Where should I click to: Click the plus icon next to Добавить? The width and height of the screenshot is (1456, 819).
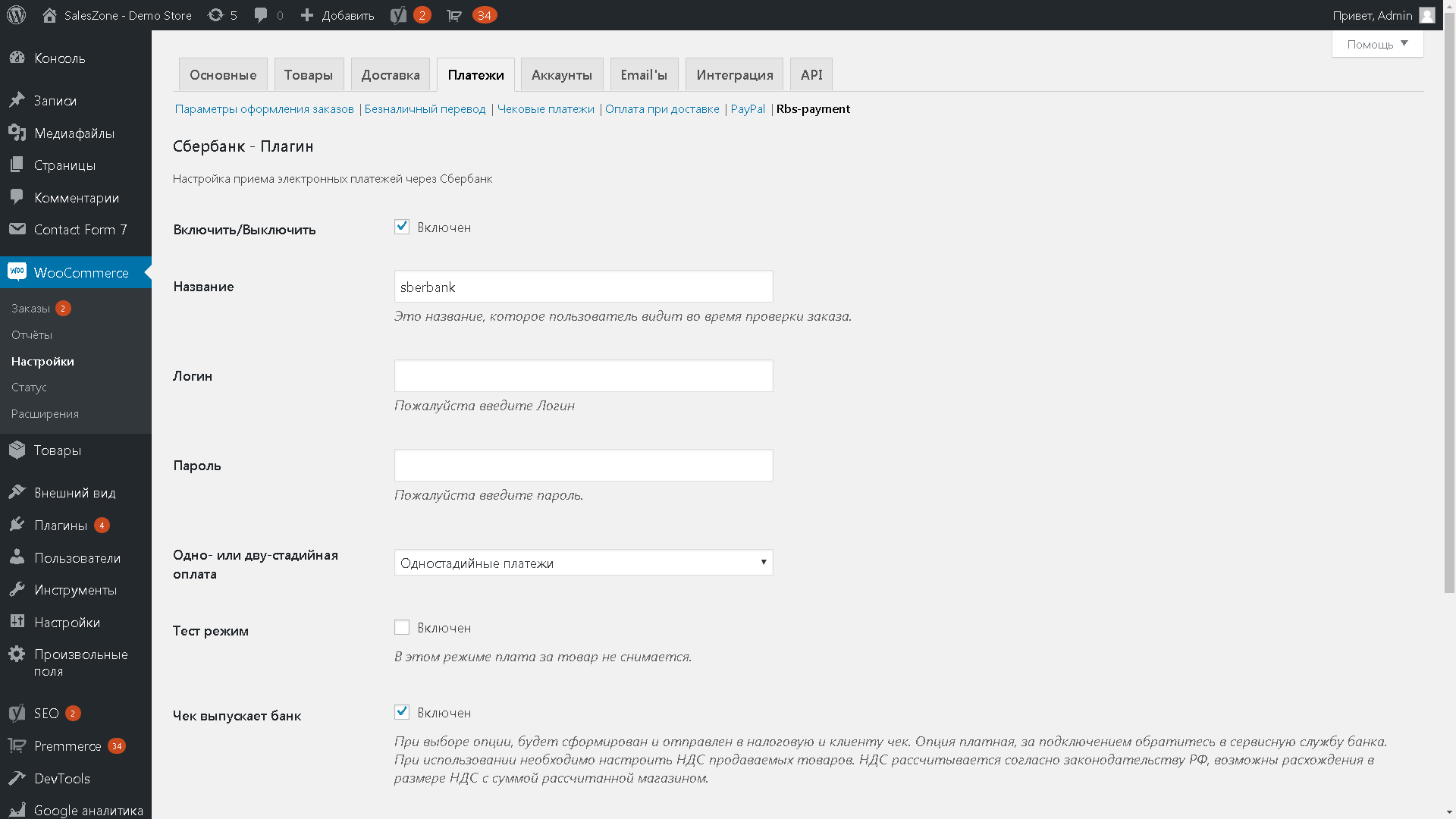306,15
